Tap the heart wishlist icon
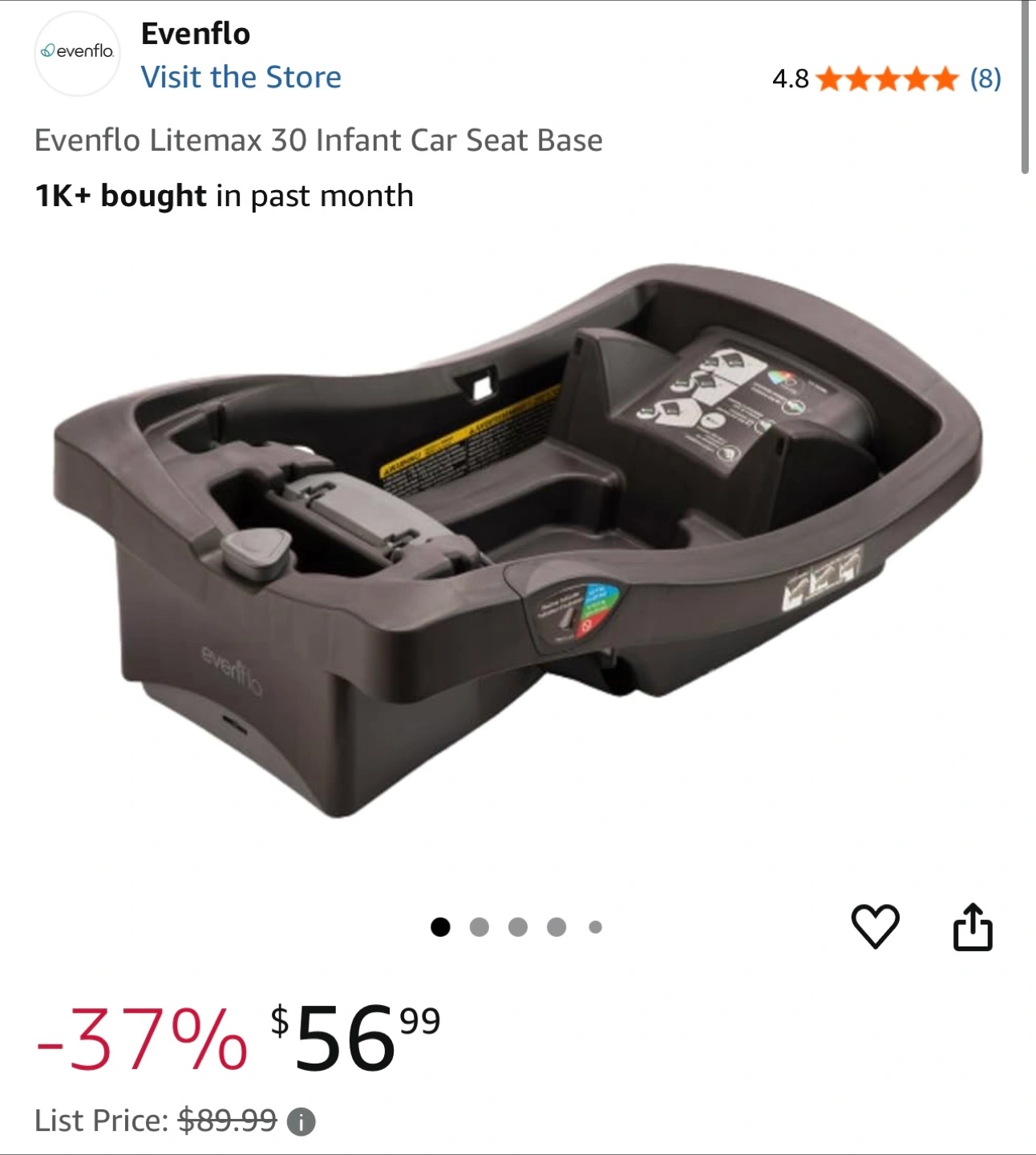The image size is (1036, 1155). click(x=875, y=926)
